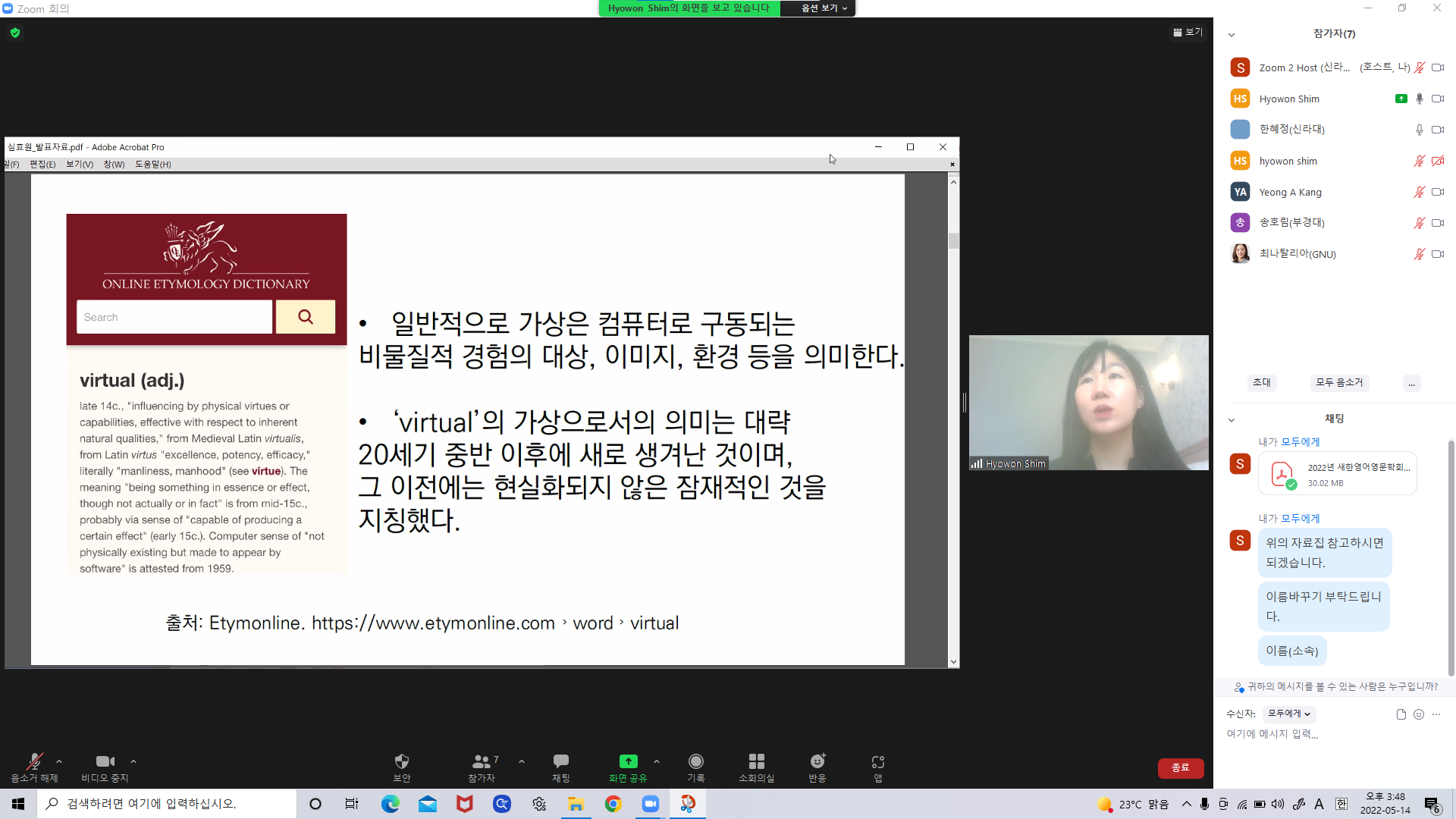This screenshot has height=819, width=1456.
Task: Unmute the microphone in Zoom toolbar
Action: [x=34, y=761]
